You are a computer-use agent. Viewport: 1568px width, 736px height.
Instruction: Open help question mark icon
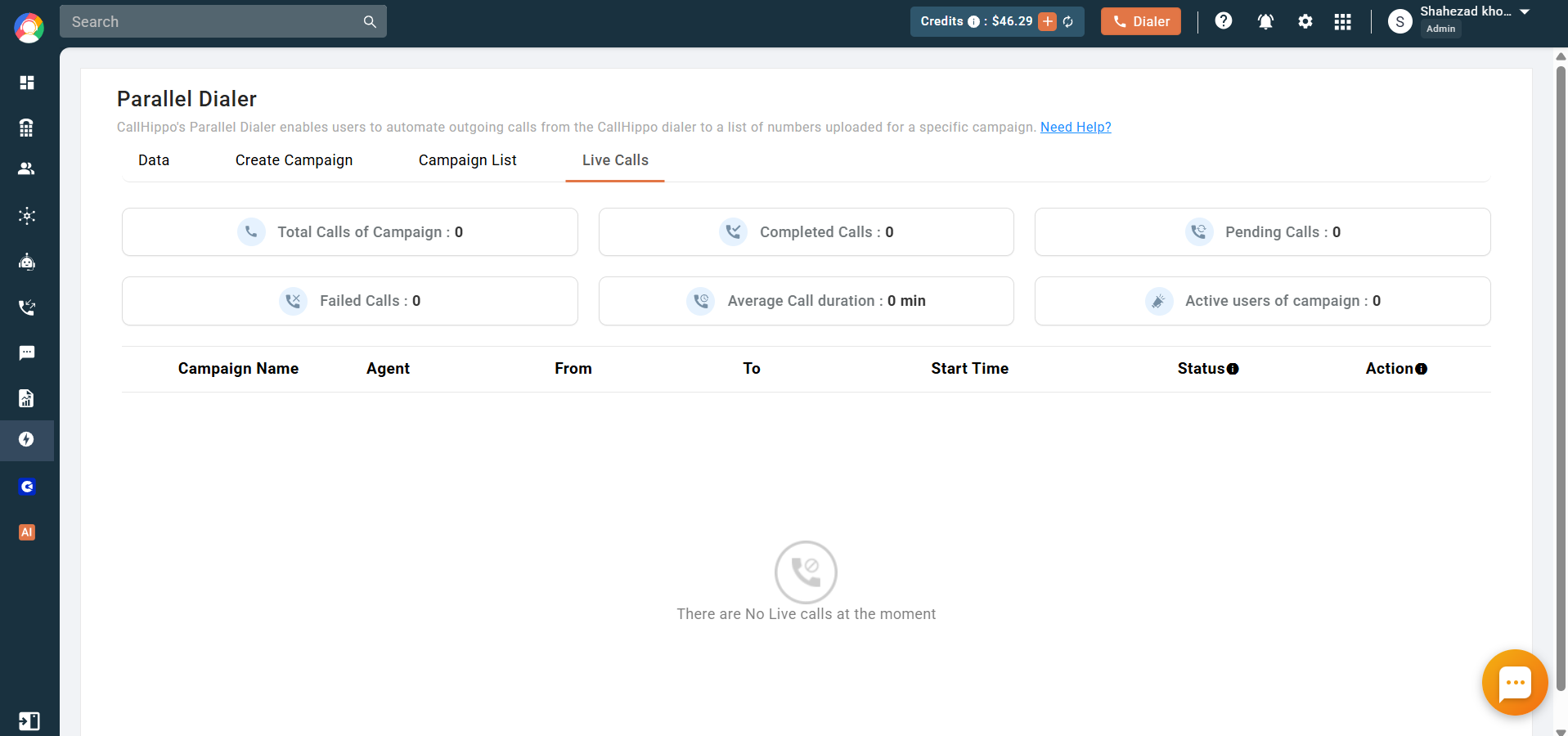tap(1224, 21)
